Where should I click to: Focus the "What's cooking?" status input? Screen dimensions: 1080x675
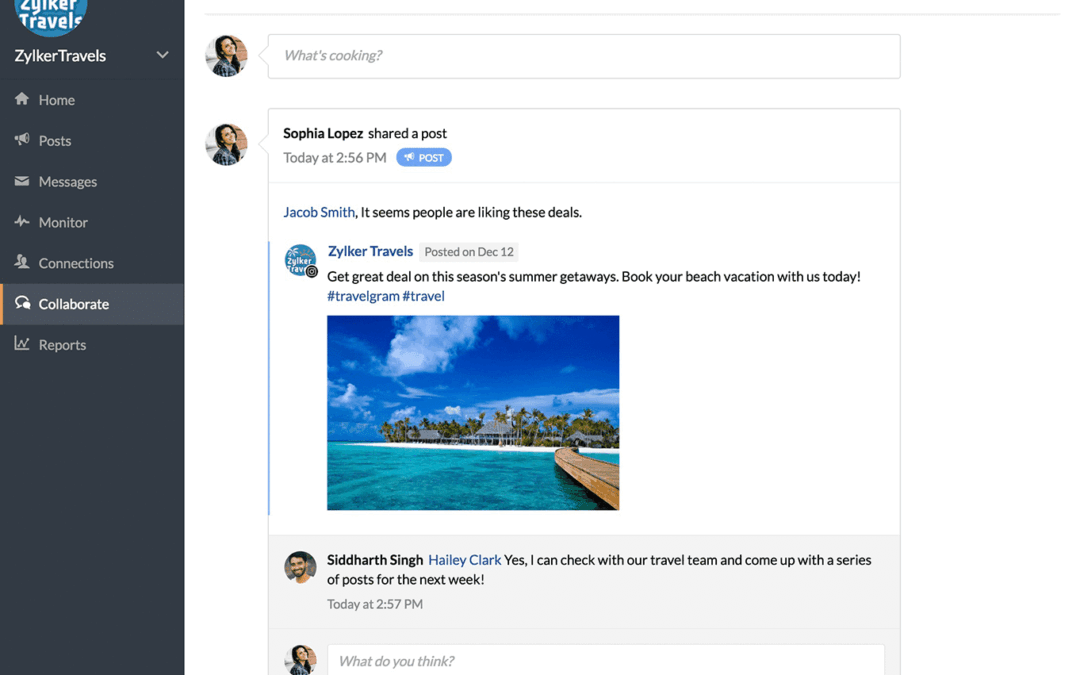point(584,56)
